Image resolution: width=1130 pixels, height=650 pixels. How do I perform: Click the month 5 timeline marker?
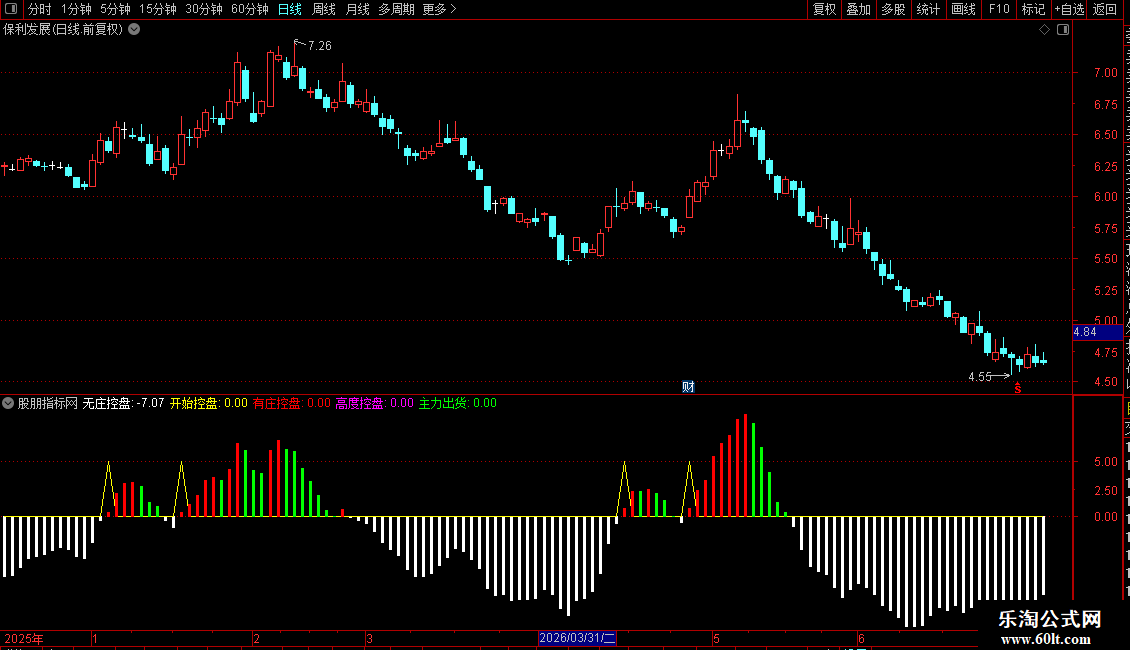click(716, 638)
